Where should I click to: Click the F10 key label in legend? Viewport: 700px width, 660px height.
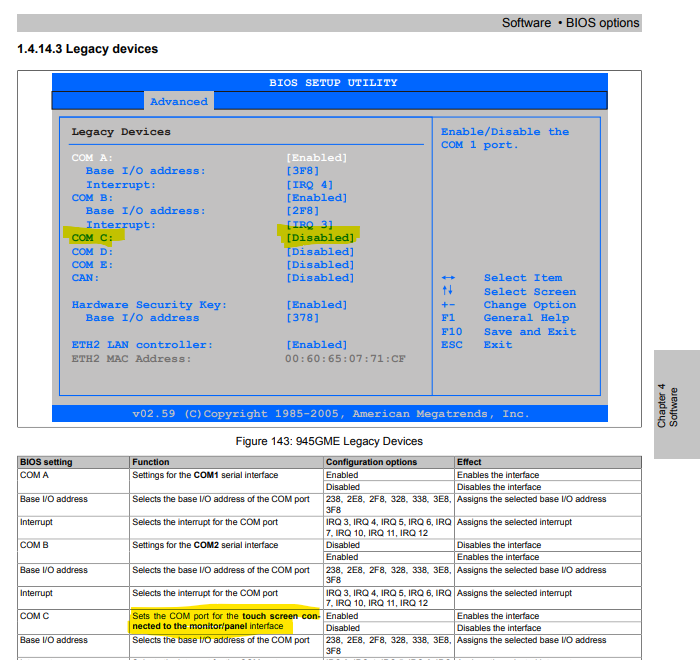[451, 332]
